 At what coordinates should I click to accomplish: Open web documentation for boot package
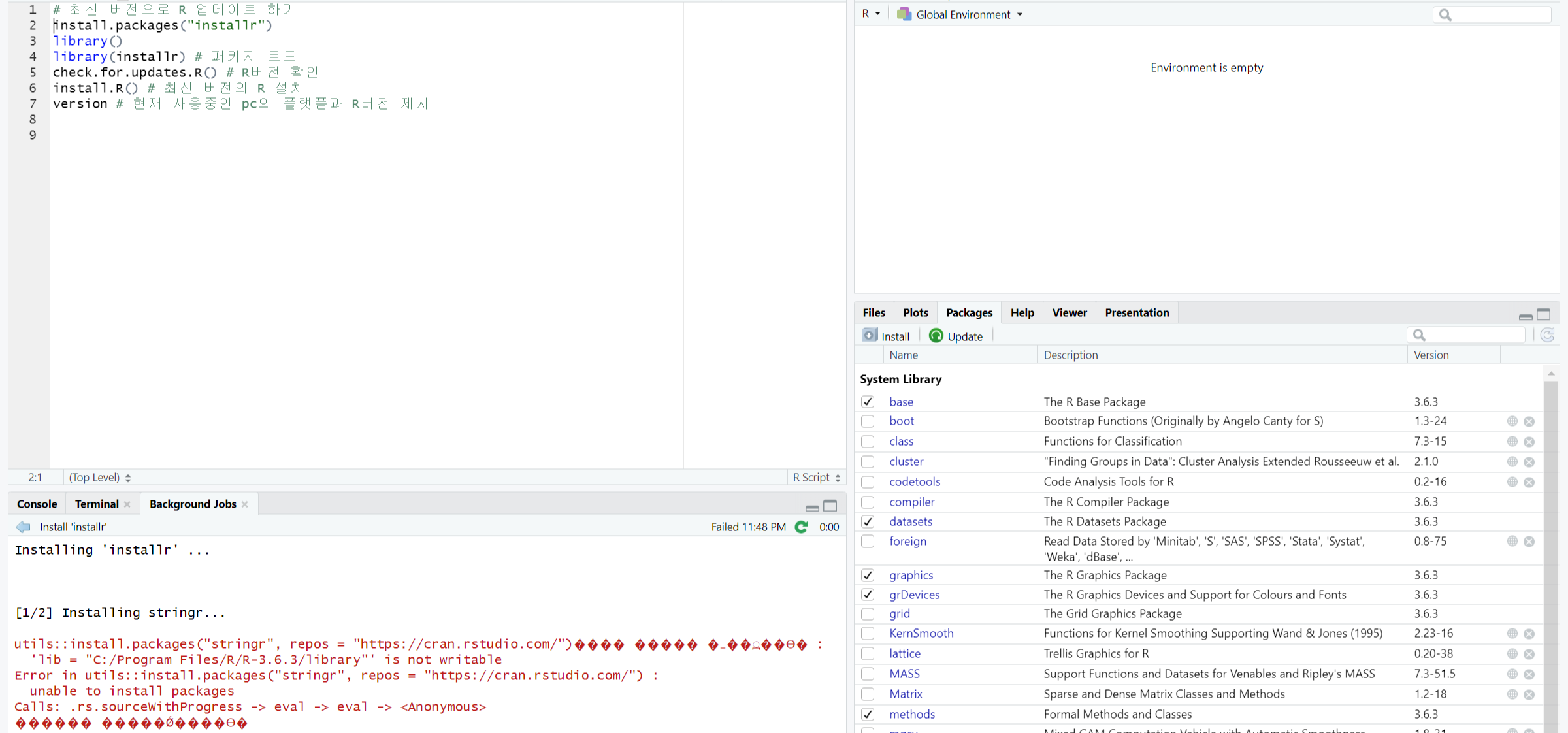(1512, 421)
